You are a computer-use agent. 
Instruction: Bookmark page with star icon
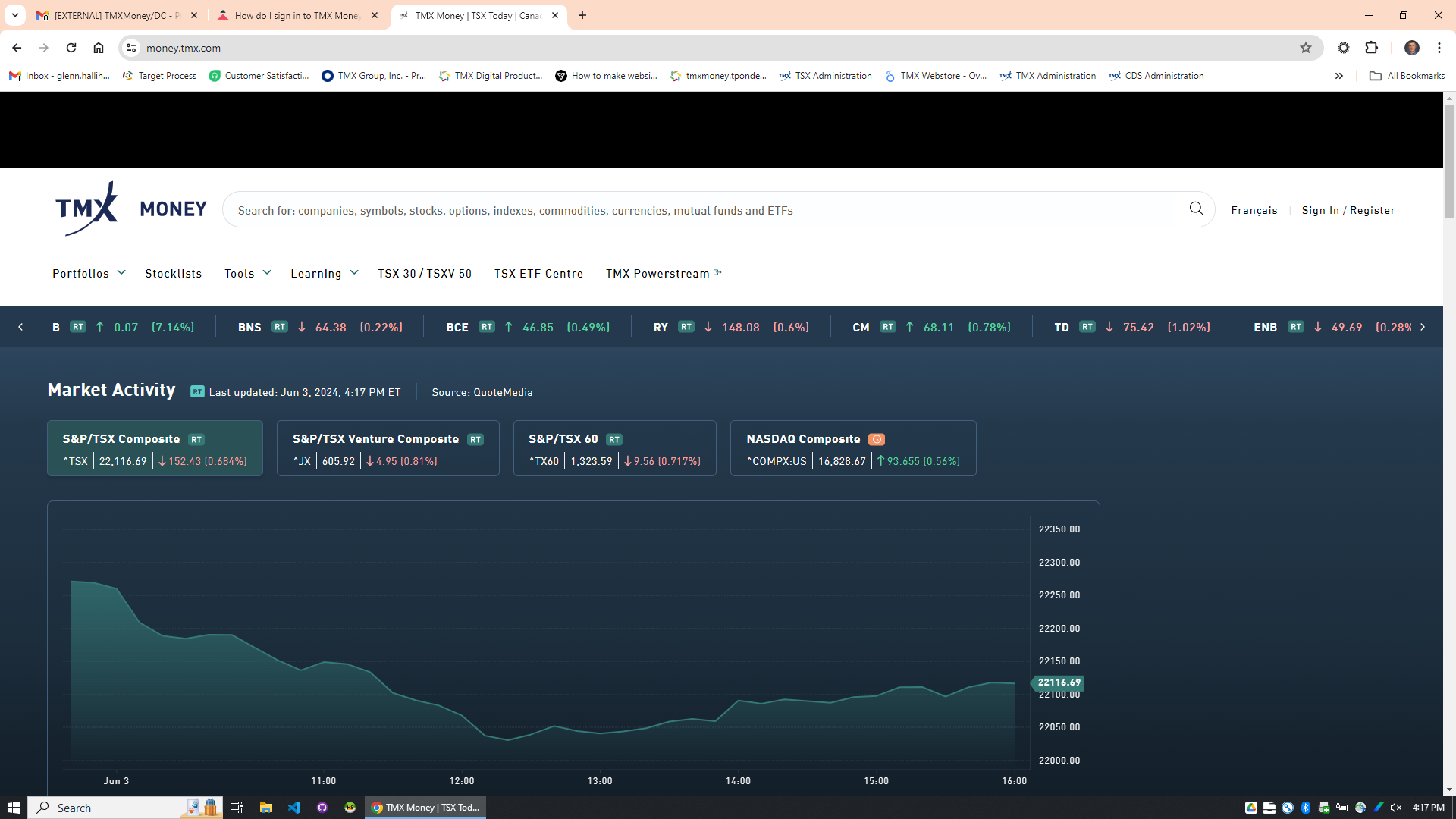[x=1305, y=48]
